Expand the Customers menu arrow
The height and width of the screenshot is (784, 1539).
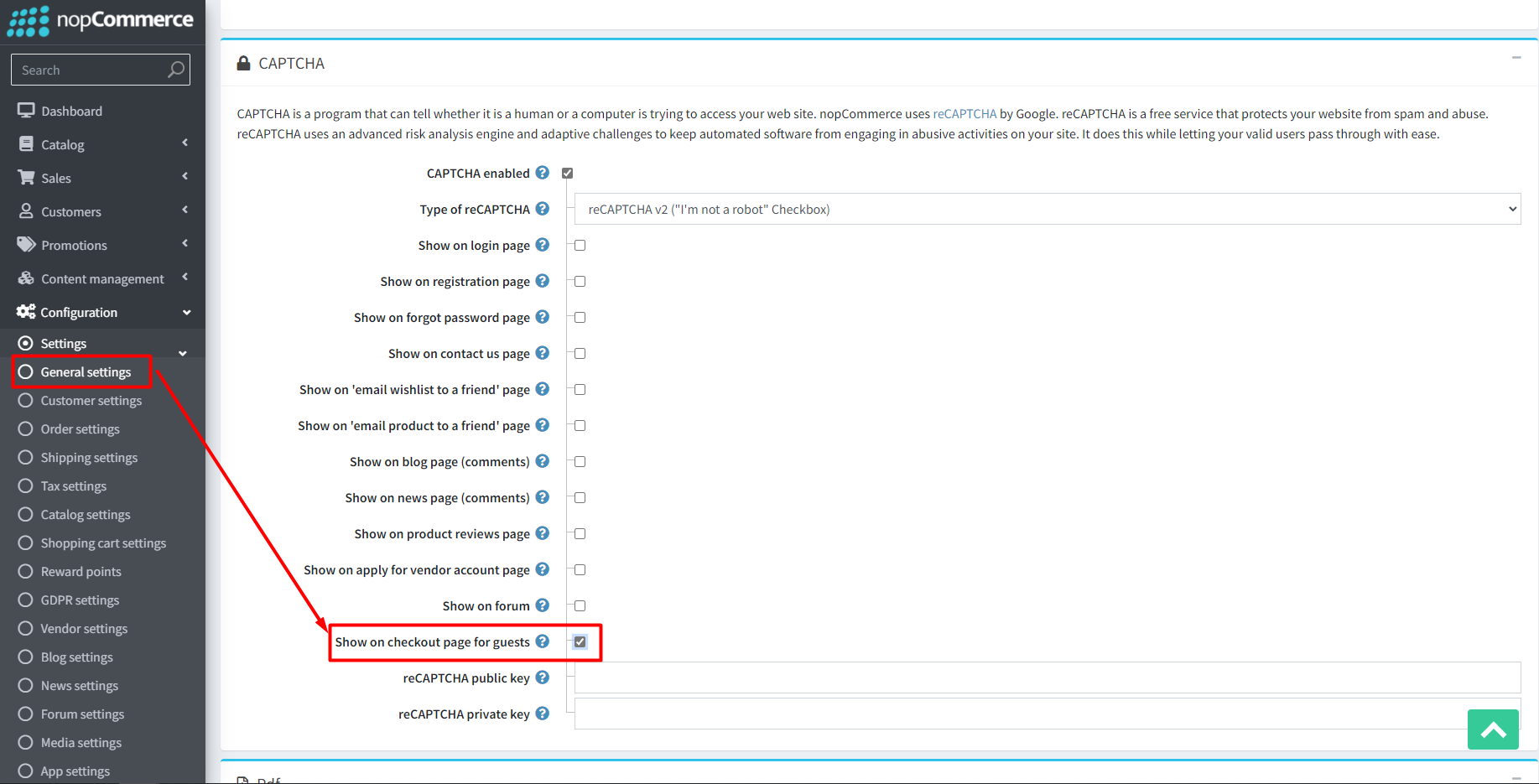[185, 210]
